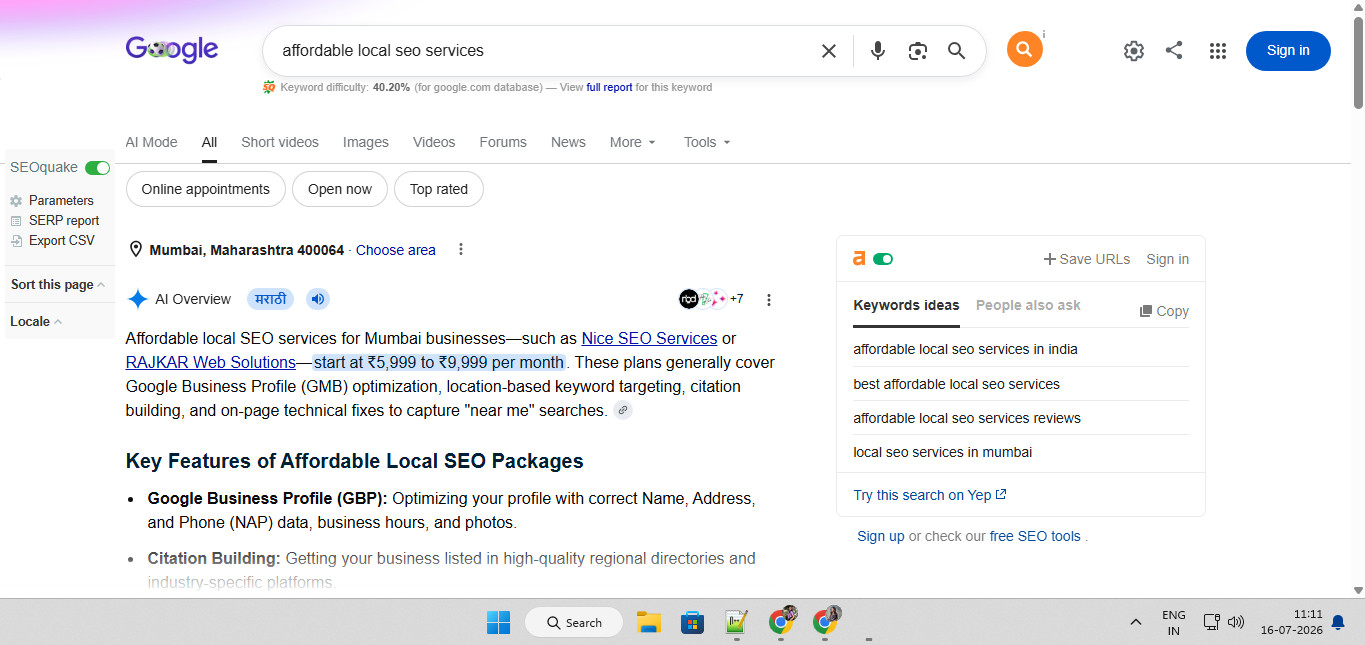The height and width of the screenshot is (645, 1365).
Task: Open Microsoft Store taskbar icon
Action: [x=692, y=622]
